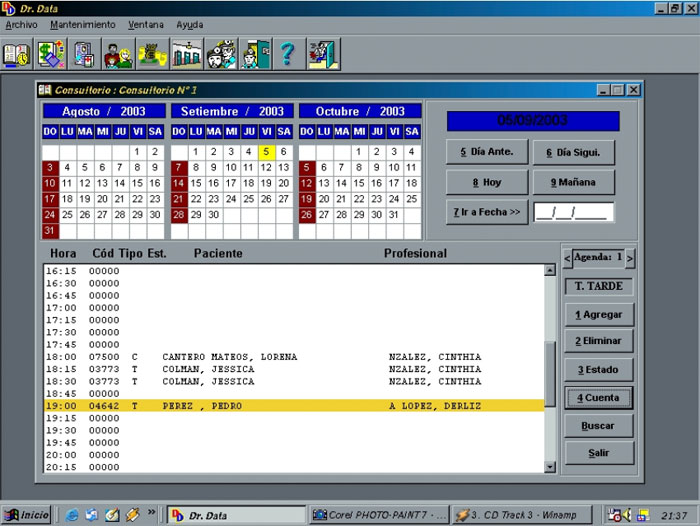The image size is (700, 526).
Task: Click the Consultorio window title bar icon
Action: click(x=45, y=90)
